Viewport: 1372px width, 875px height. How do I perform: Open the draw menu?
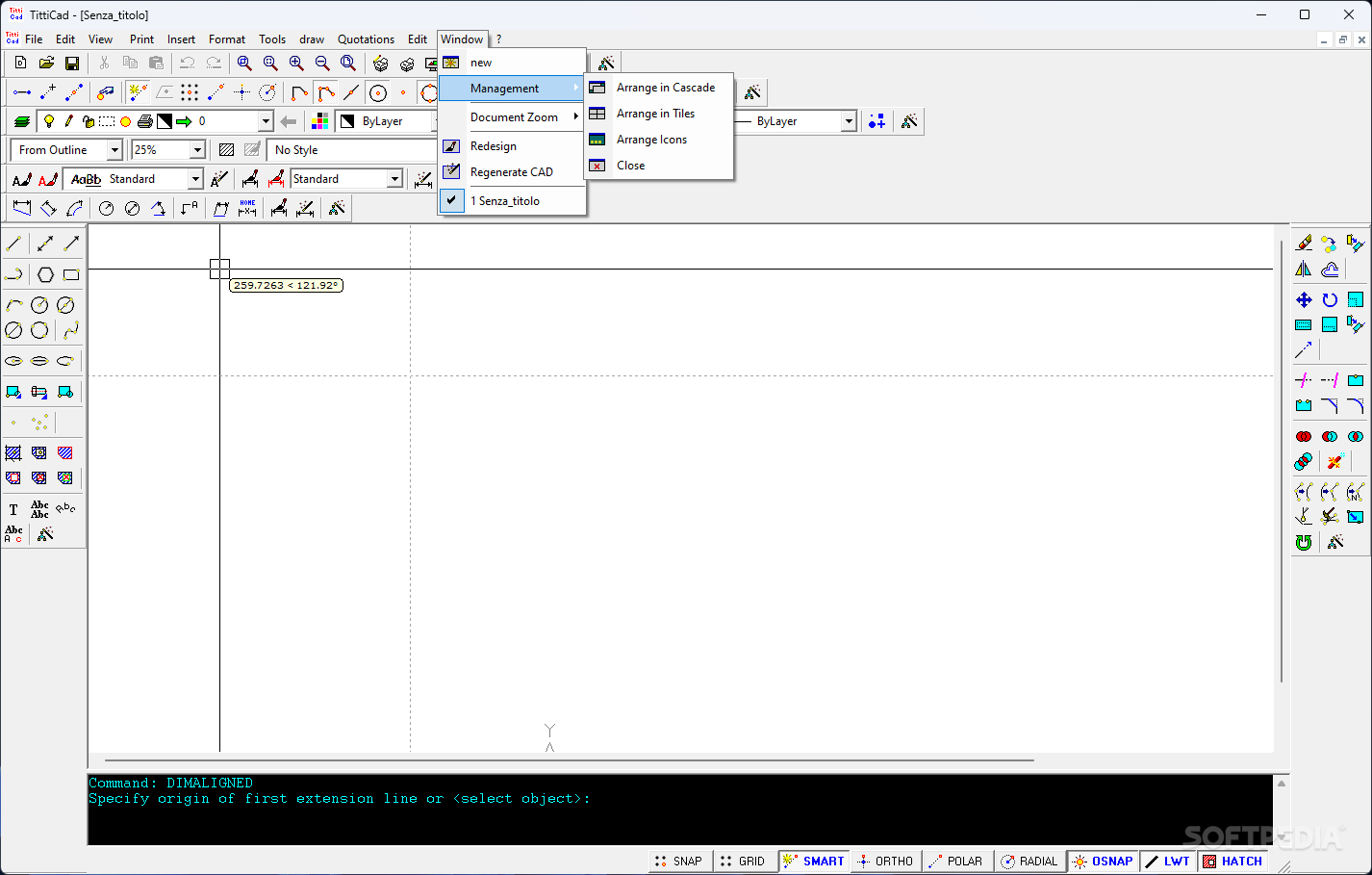click(312, 39)
